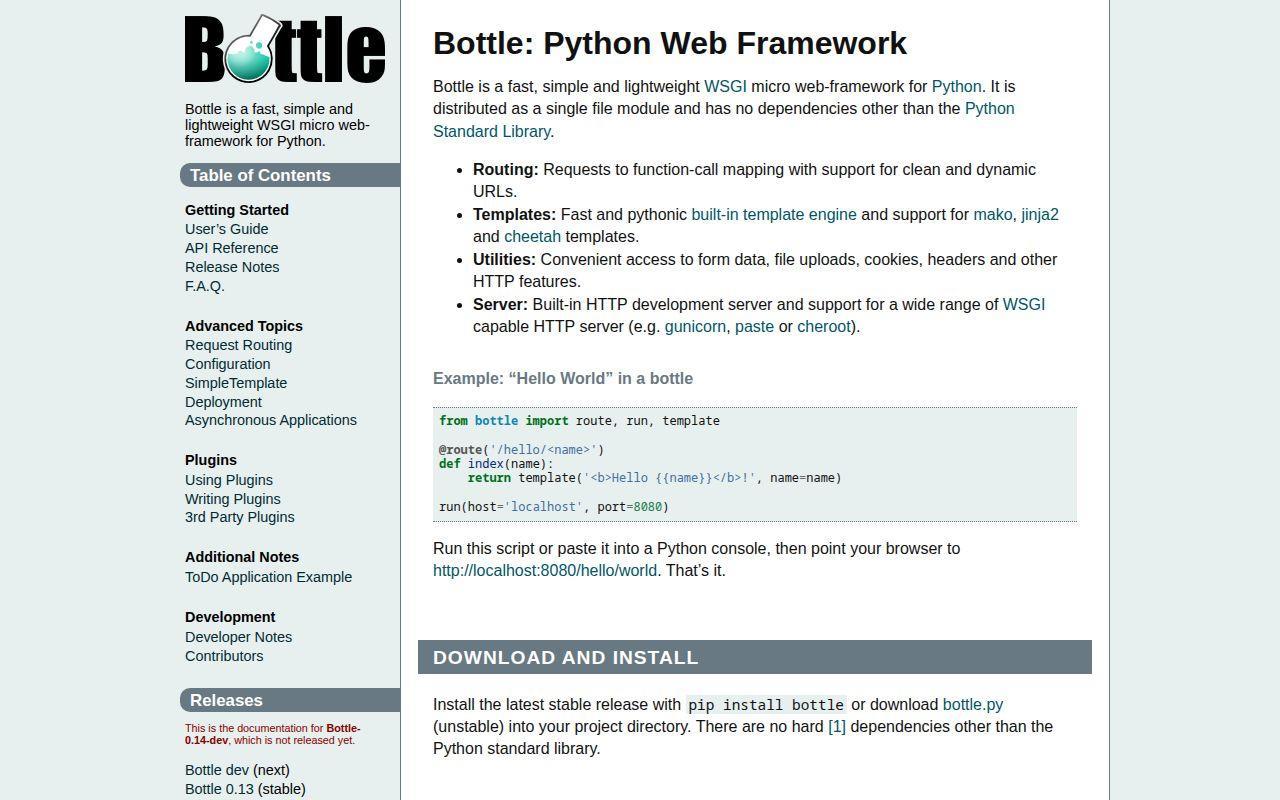This screenshot has height=800, width=1280.
Task: Click the Bottle logo in the sidebar
Action: coord(285,48)
